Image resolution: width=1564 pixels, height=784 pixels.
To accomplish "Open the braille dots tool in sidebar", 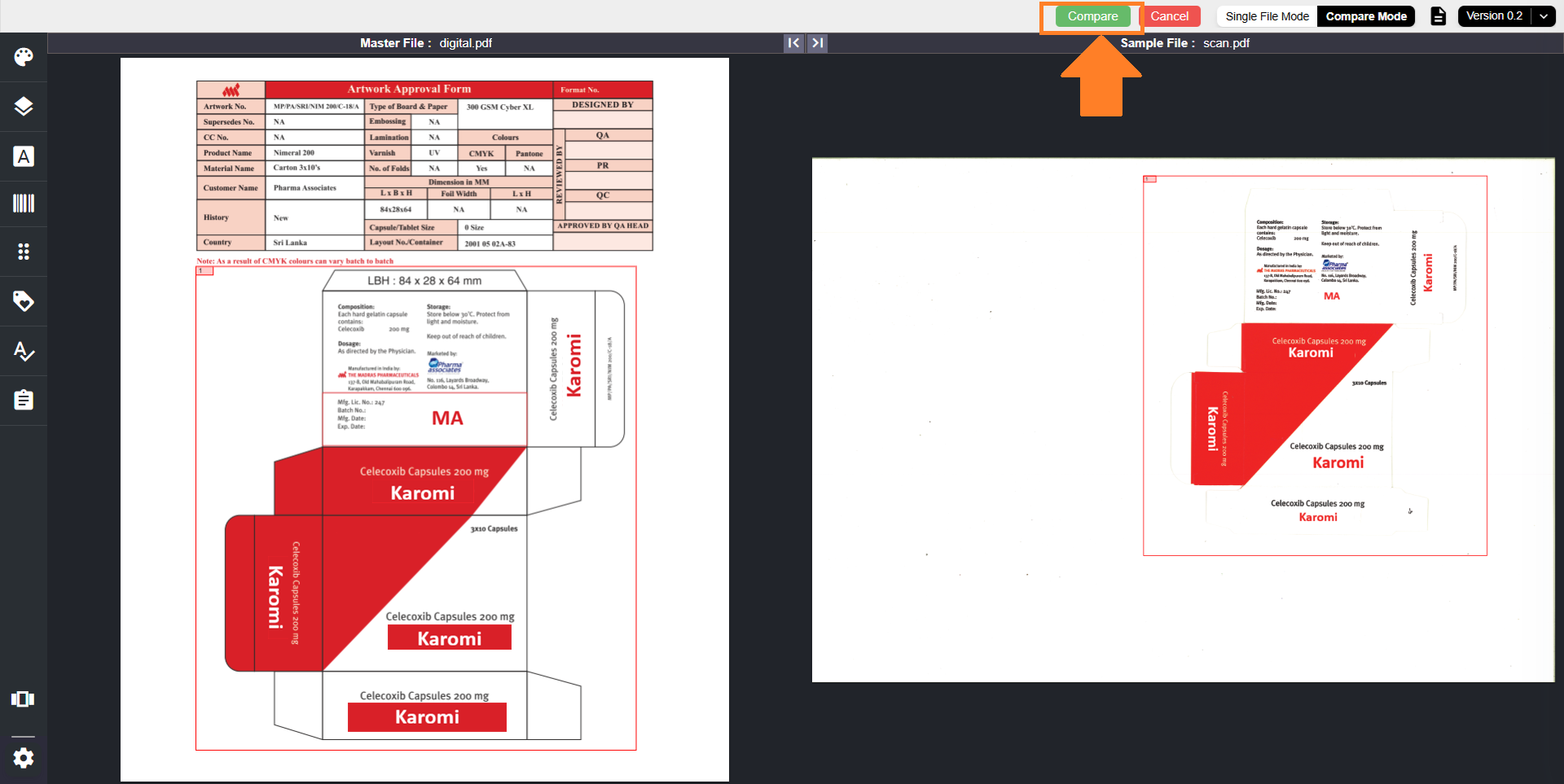I will [x=24, y=252].
